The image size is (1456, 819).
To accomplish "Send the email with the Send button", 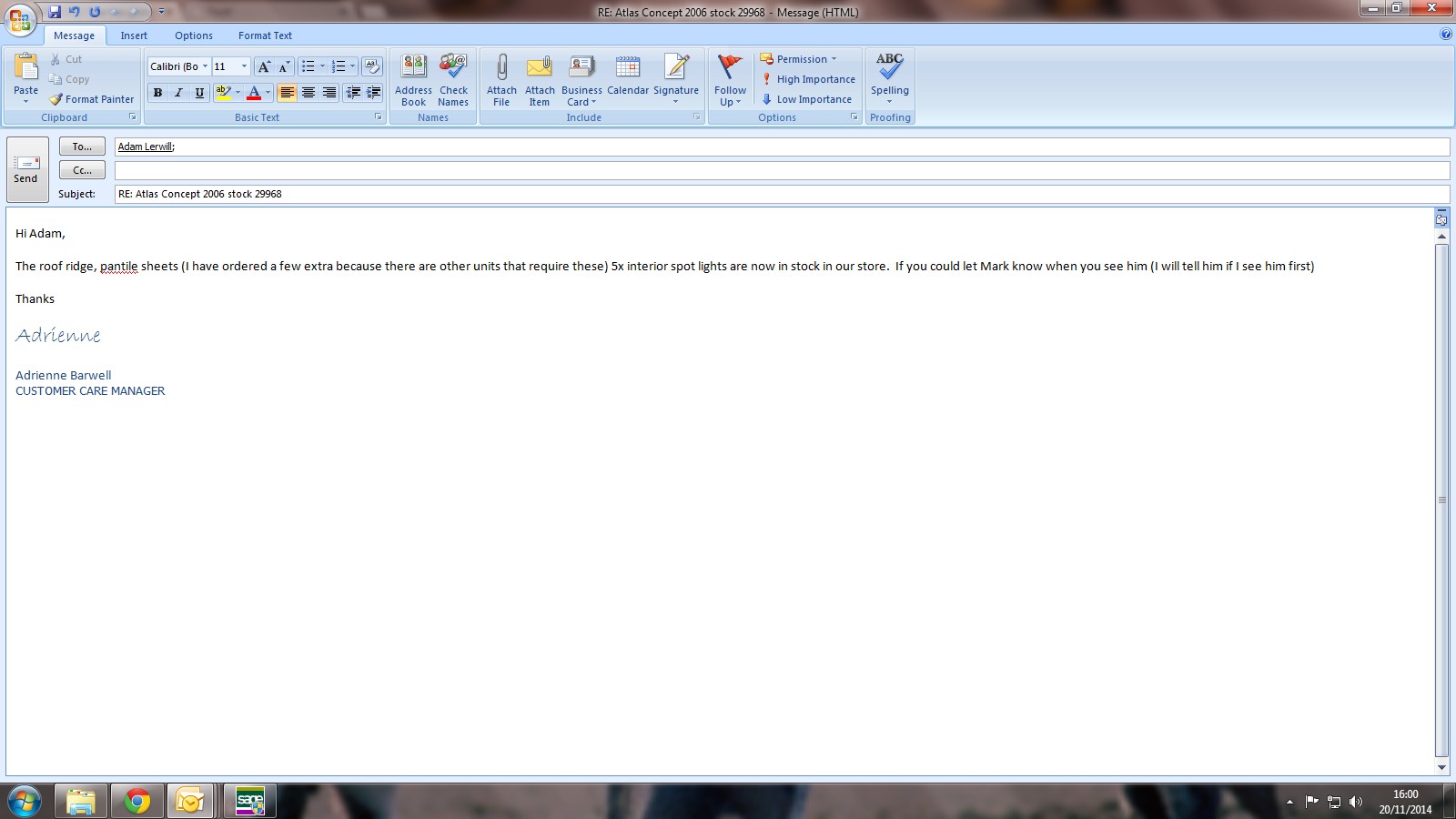I will (27, 169).
